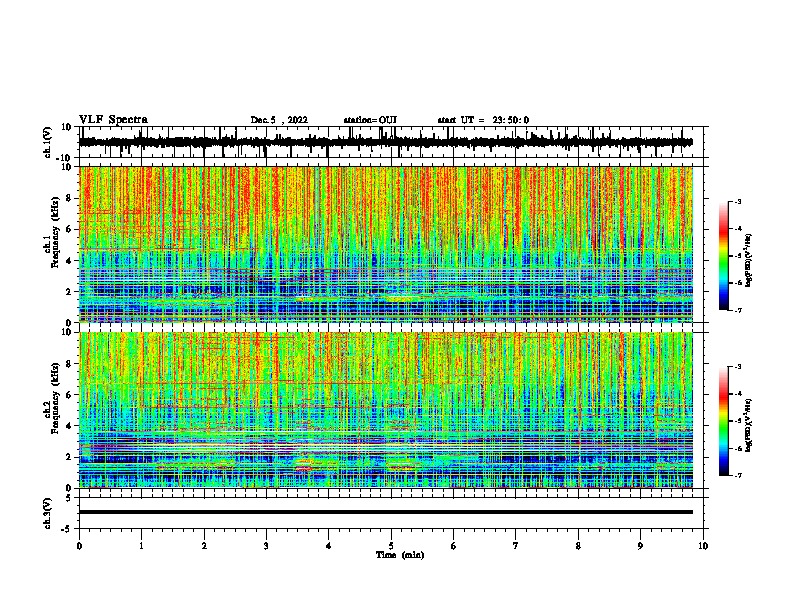
Task: Click the "-3" tick on ch.1 colorbar
Action: (x=737, y=201)
